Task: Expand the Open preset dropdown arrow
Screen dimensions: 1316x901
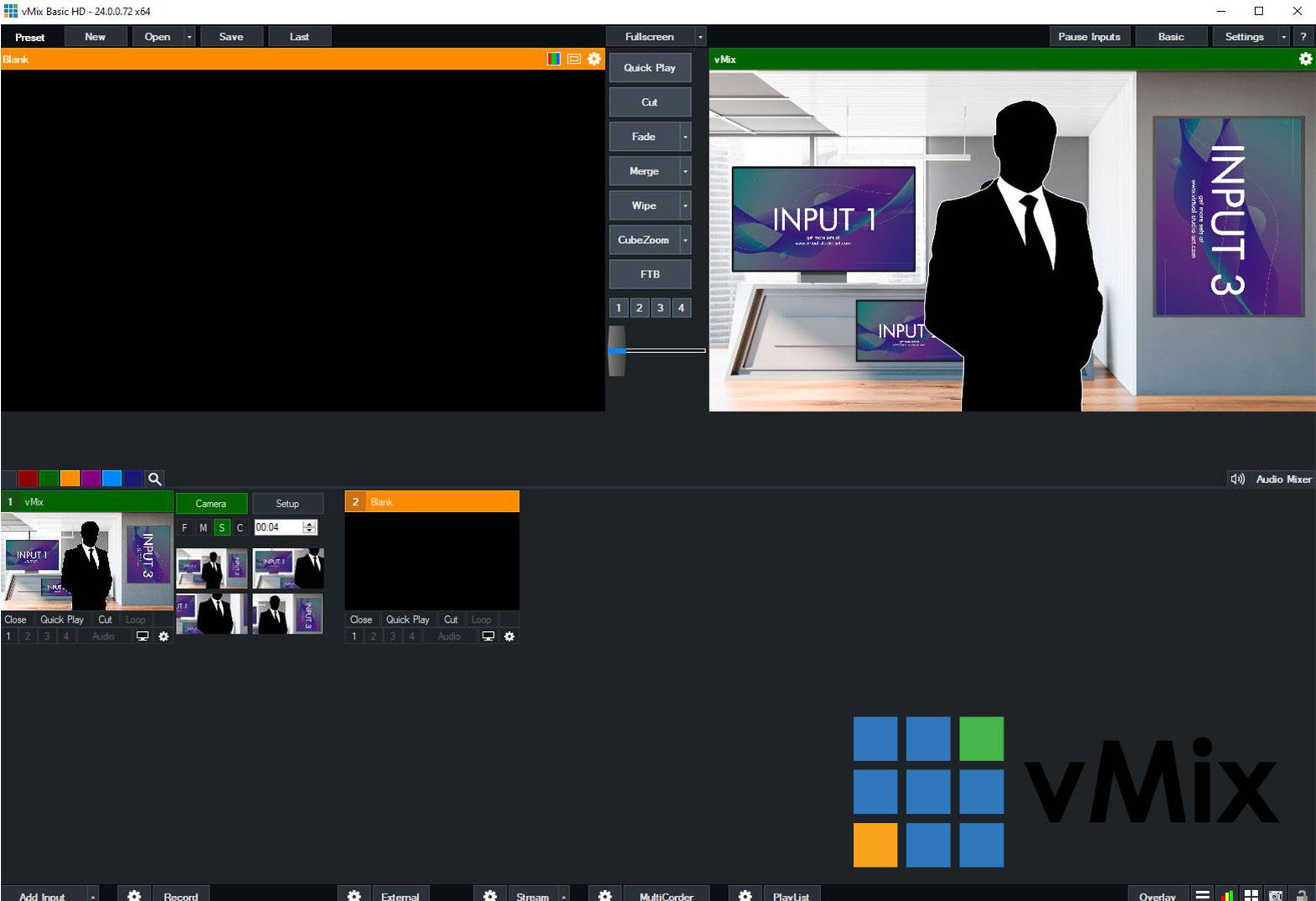Action: click(189, 37)
